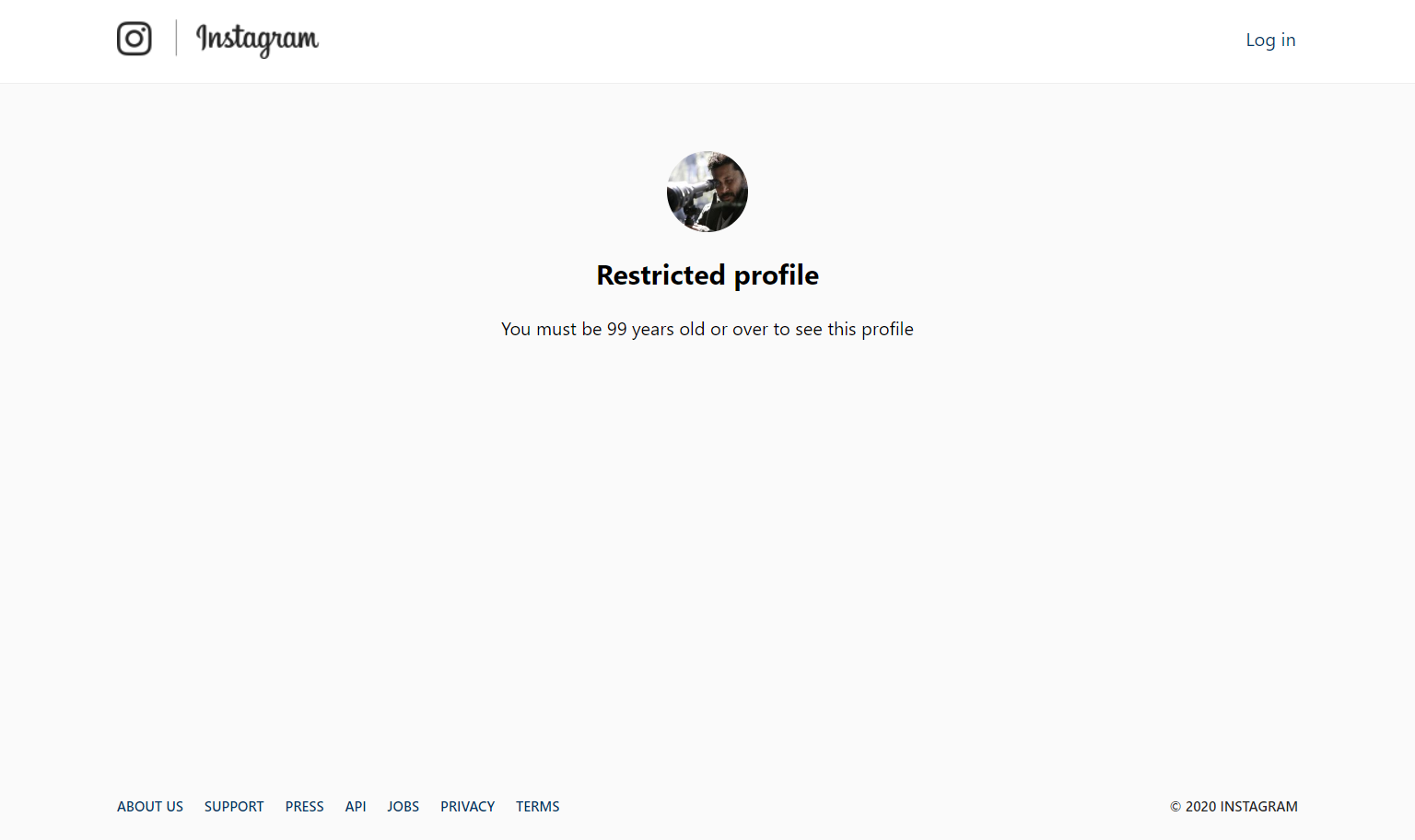Select the Jobs footer link

coord(403,807)
